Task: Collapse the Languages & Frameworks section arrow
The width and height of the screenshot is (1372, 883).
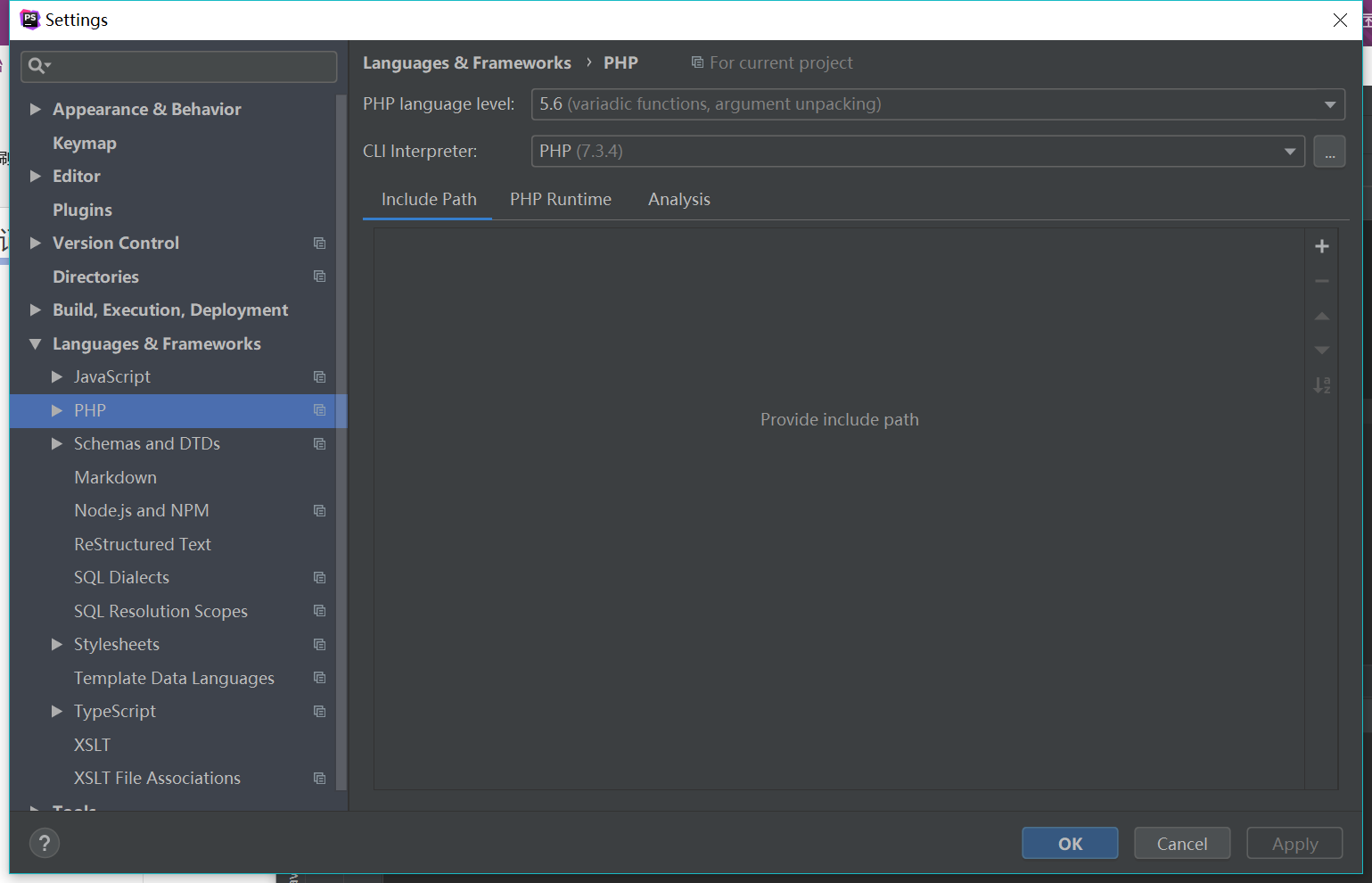Action: tap(36, 343)
